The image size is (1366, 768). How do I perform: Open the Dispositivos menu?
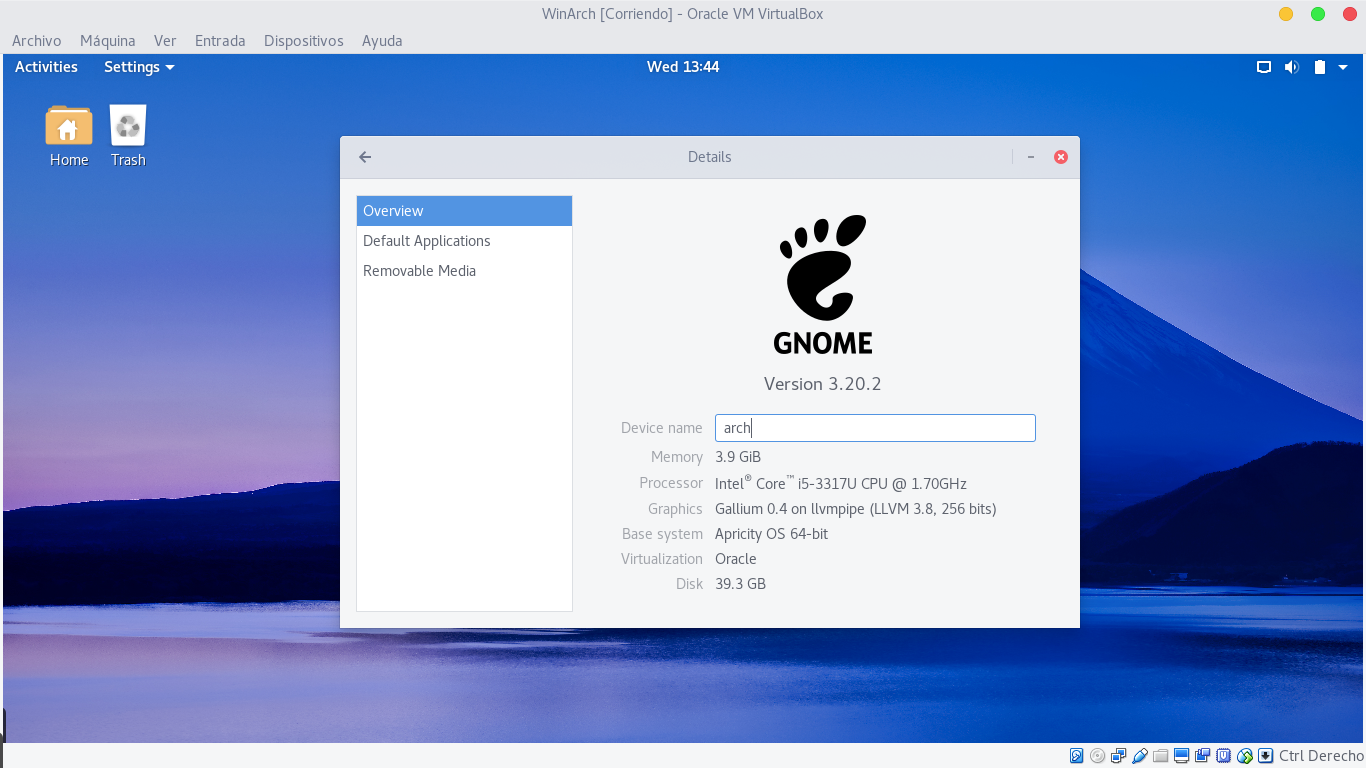[304, 41]
